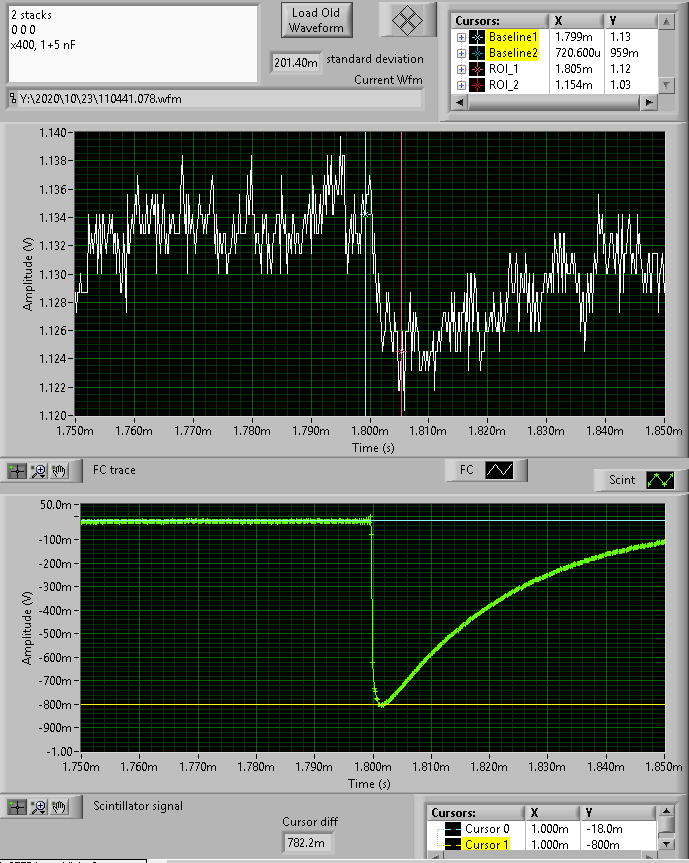Select the FC trace cursor crosshair tool
Image resolution: width=689 pixels, height=863 pixels.
point(17,471)
